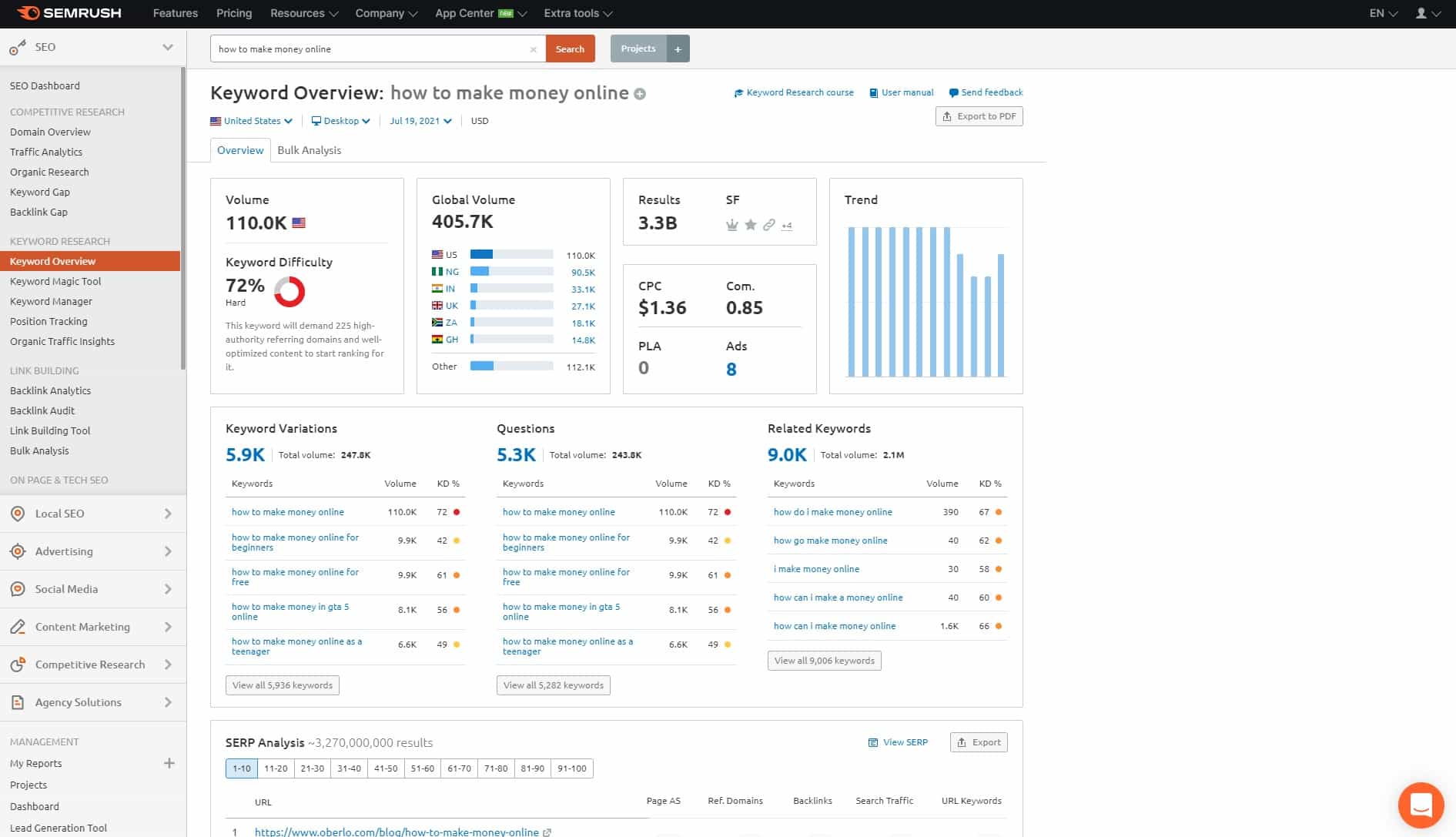Open the Agency Solutions icon section

[18, 702]
